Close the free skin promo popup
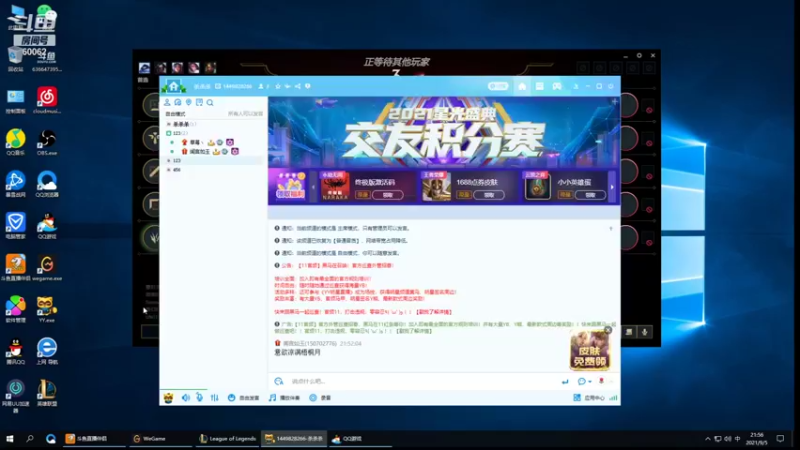800x450 pixels. point(608,330)
